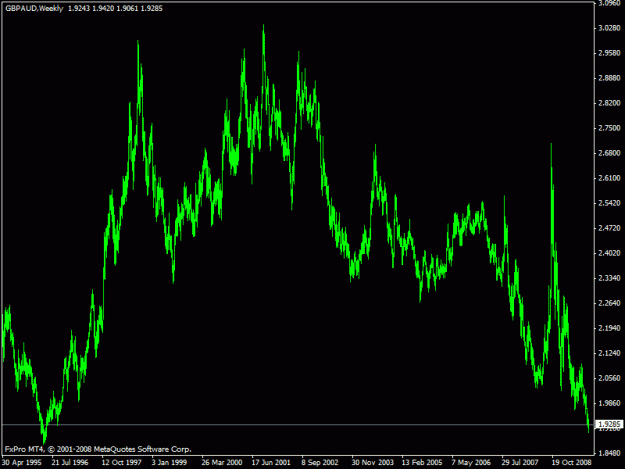The image size is (625, 469).
Task: Click the 2.6100 price axis value
Action: [x=609, y=178]
